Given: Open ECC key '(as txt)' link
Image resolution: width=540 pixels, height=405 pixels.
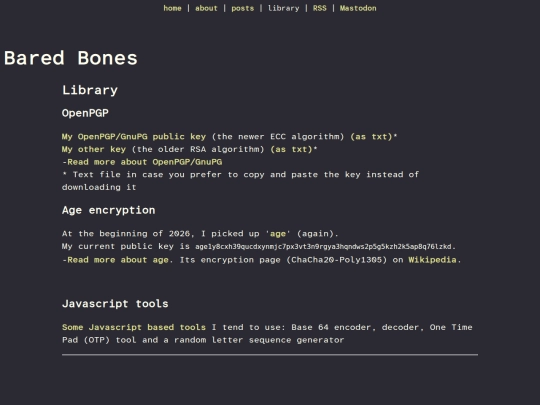Looking at the screenshot, I should [371, 137].
